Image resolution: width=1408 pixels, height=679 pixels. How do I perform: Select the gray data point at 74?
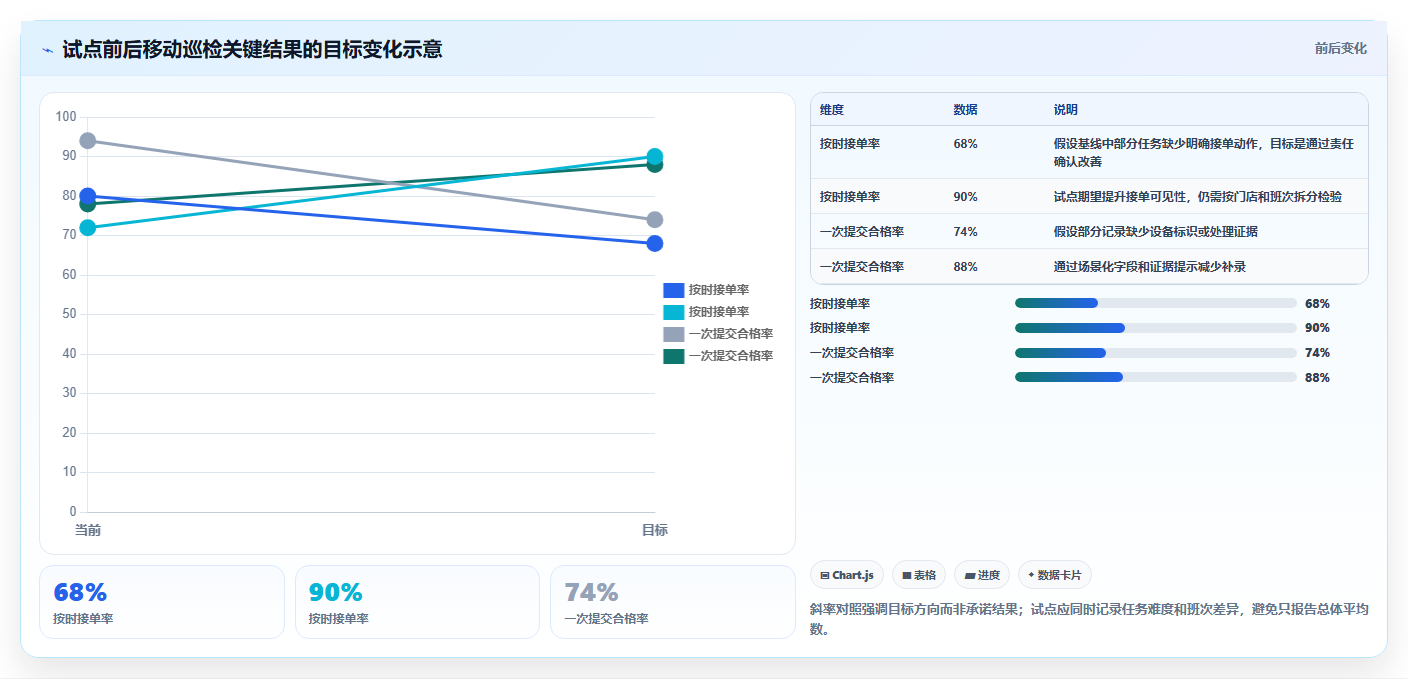click(x=655, y=220)
